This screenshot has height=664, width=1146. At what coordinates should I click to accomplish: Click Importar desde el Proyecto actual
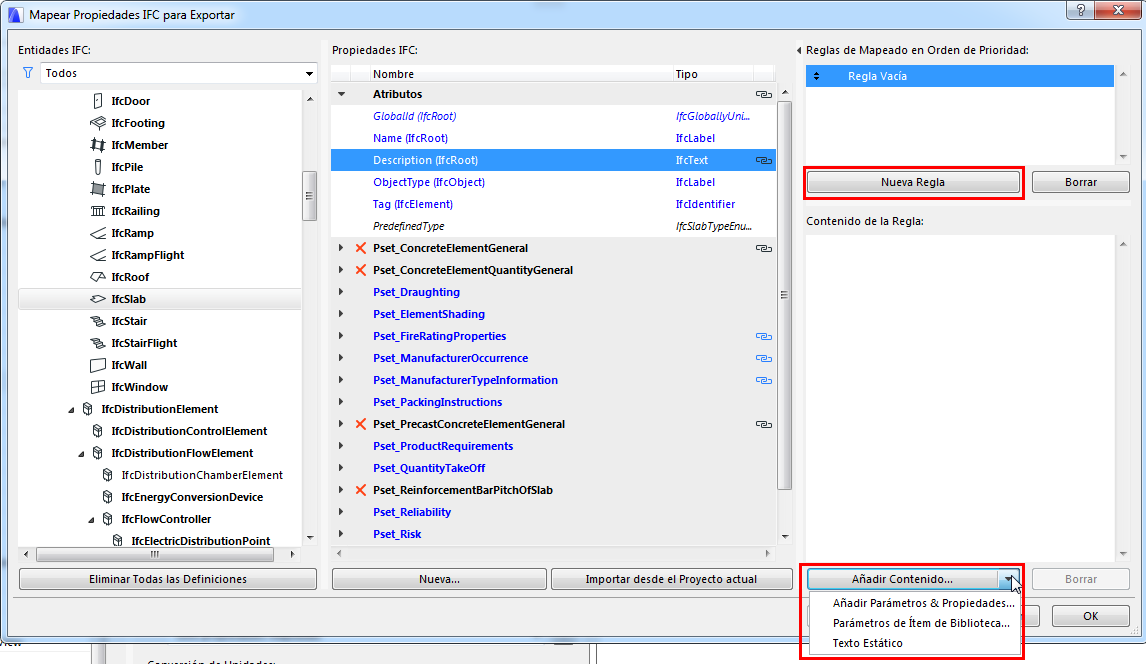[671, 579]
